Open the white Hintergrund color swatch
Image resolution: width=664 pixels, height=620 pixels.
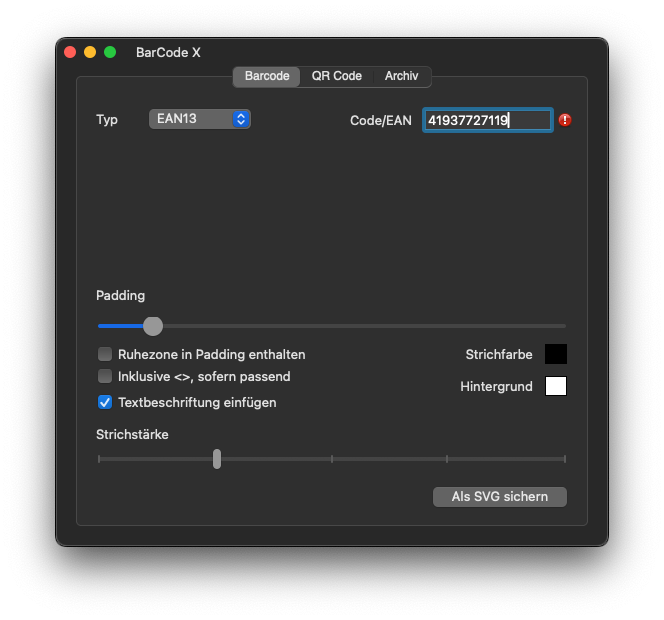[556, 386]
